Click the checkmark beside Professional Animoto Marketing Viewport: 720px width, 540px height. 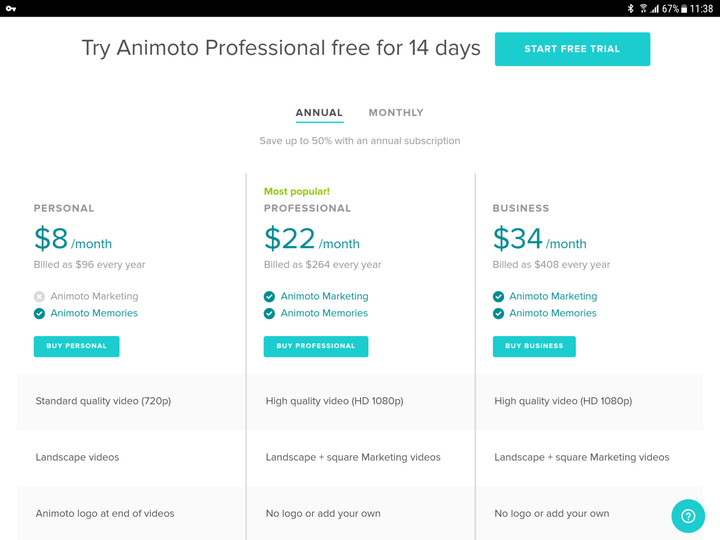pos(269,297)
